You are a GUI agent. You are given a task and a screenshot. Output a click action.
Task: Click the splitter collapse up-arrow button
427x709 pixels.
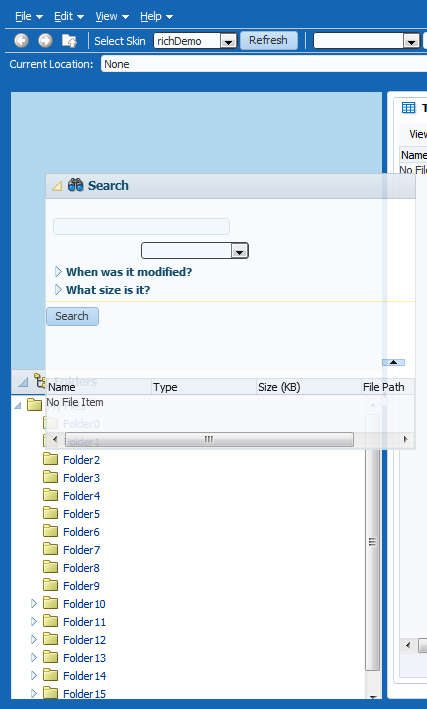393,362
